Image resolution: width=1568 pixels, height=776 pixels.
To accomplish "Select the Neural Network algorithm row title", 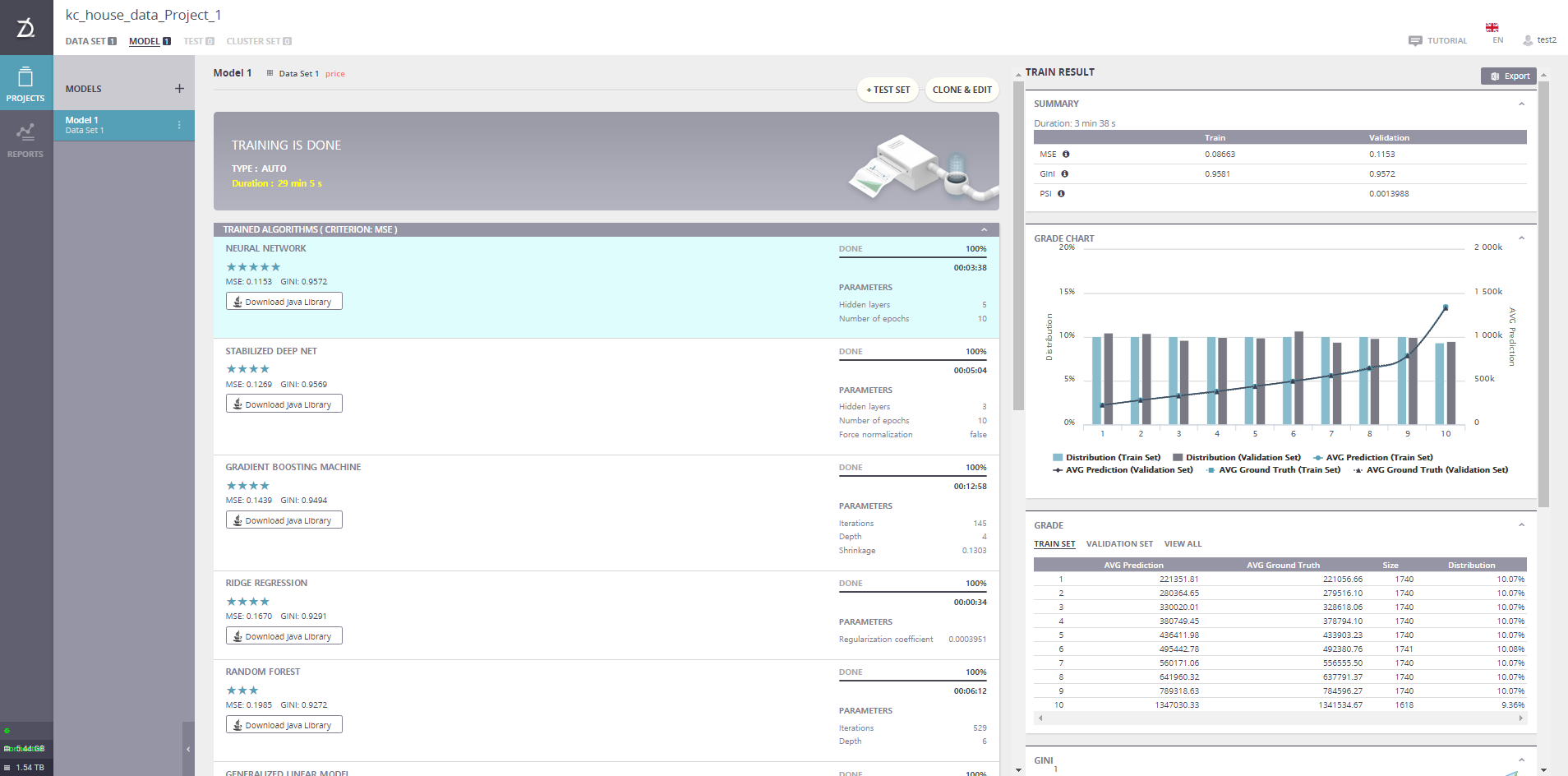I will pos(265,248).
